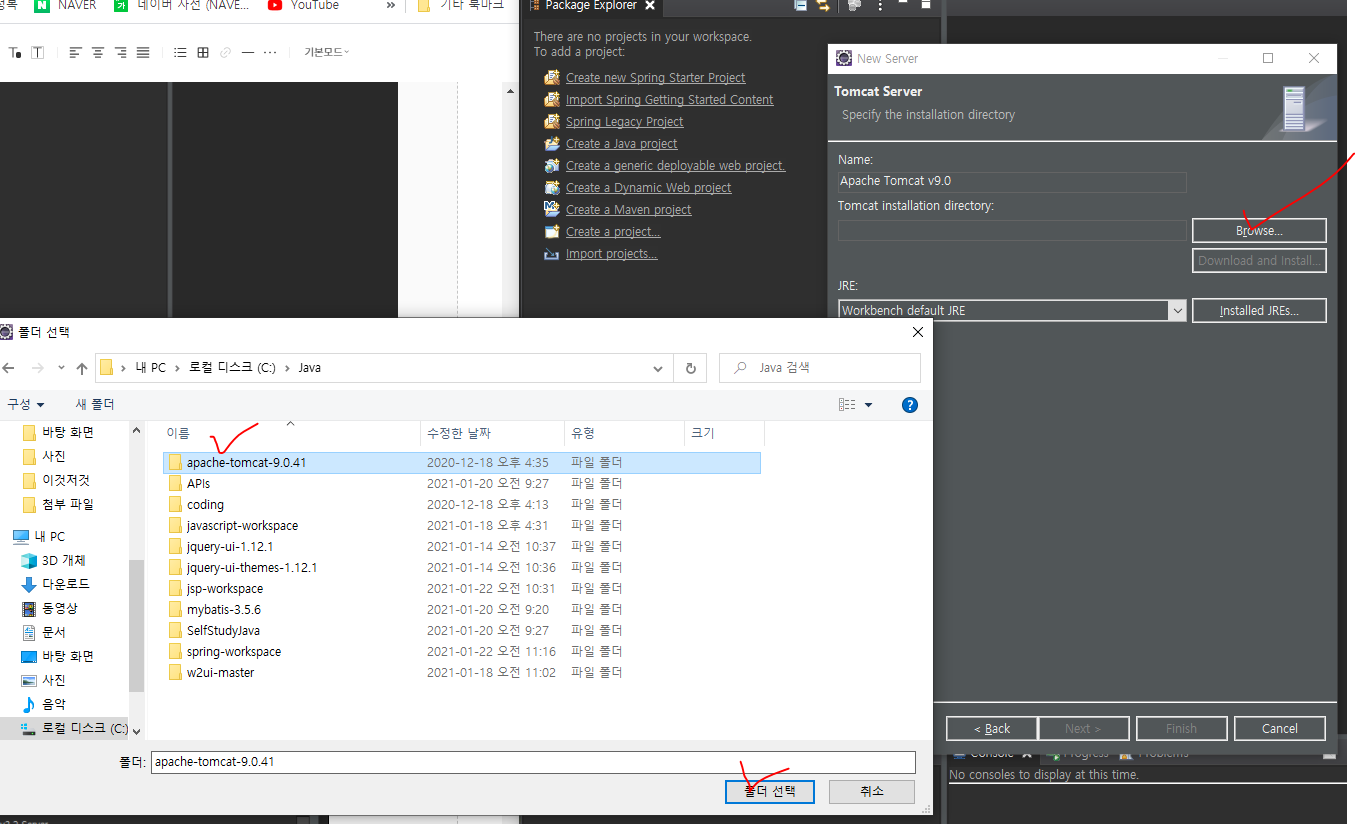Open view options dropdown arrow
1355x824 pixels.
tap(868, 405)
